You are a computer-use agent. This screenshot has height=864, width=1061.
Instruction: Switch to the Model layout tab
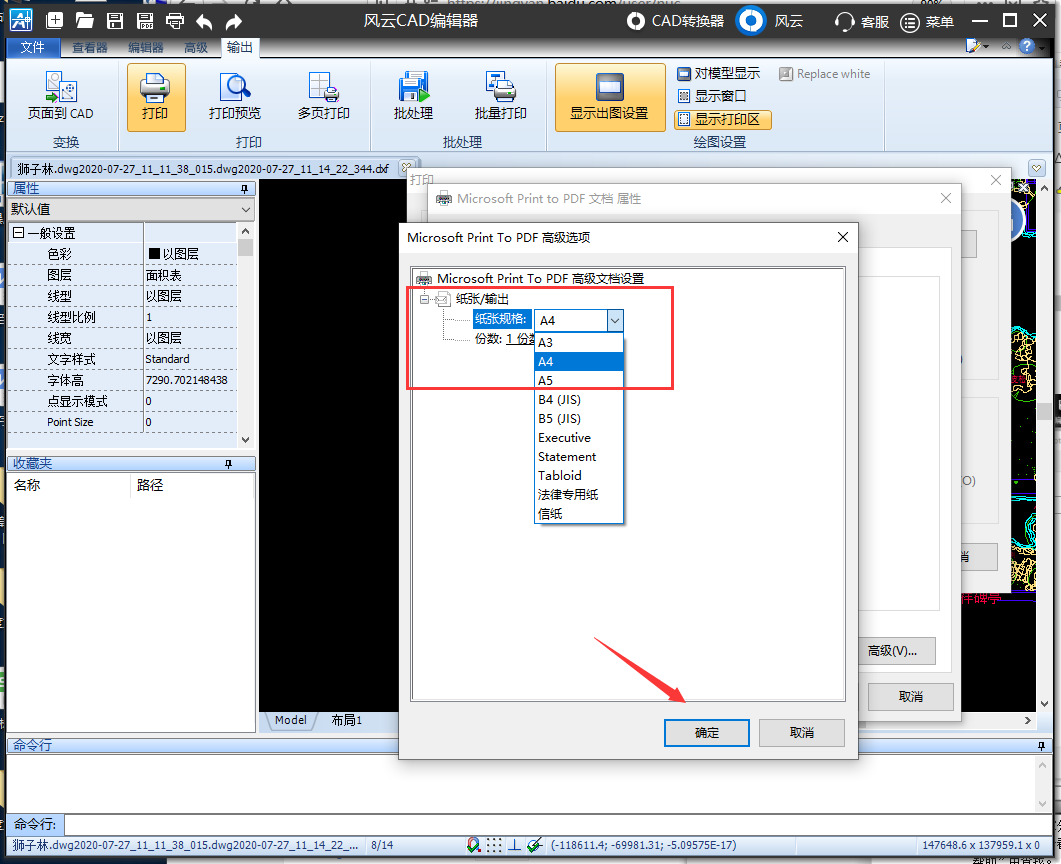point(290,721)
